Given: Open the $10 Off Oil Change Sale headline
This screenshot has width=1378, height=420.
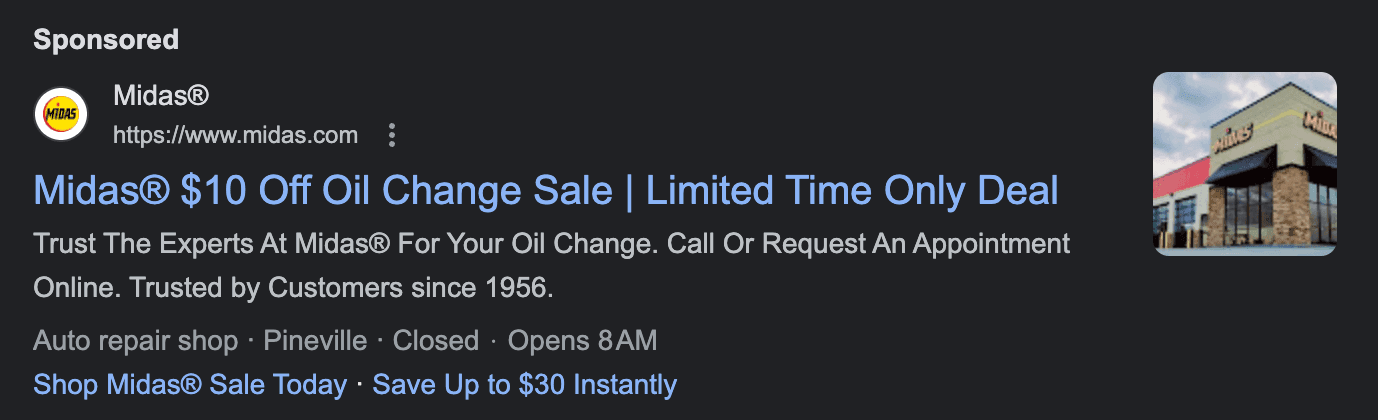Looking at the screenshot, I should click(323, 190).
